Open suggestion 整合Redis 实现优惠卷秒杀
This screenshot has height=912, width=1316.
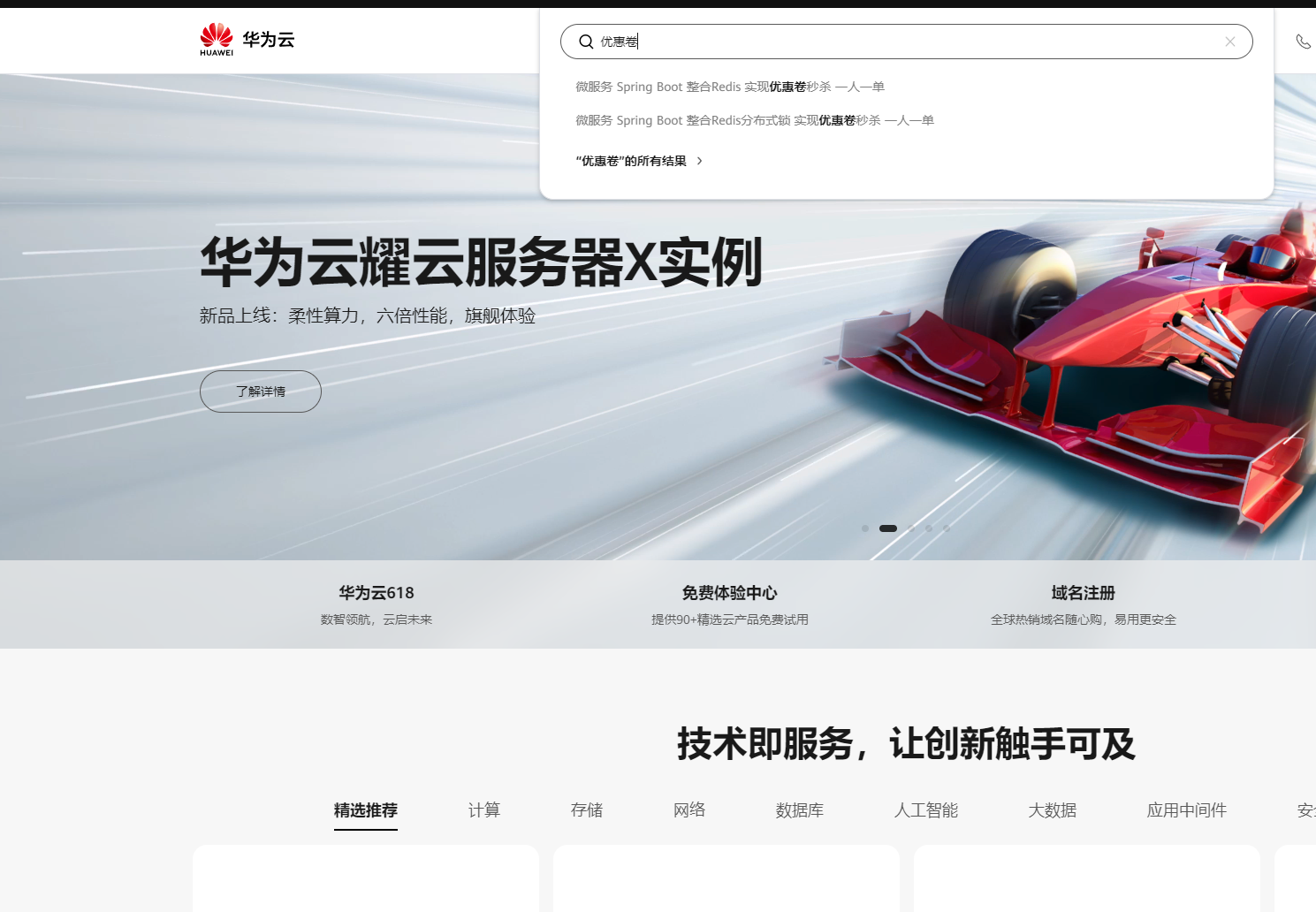coord(730,87)
